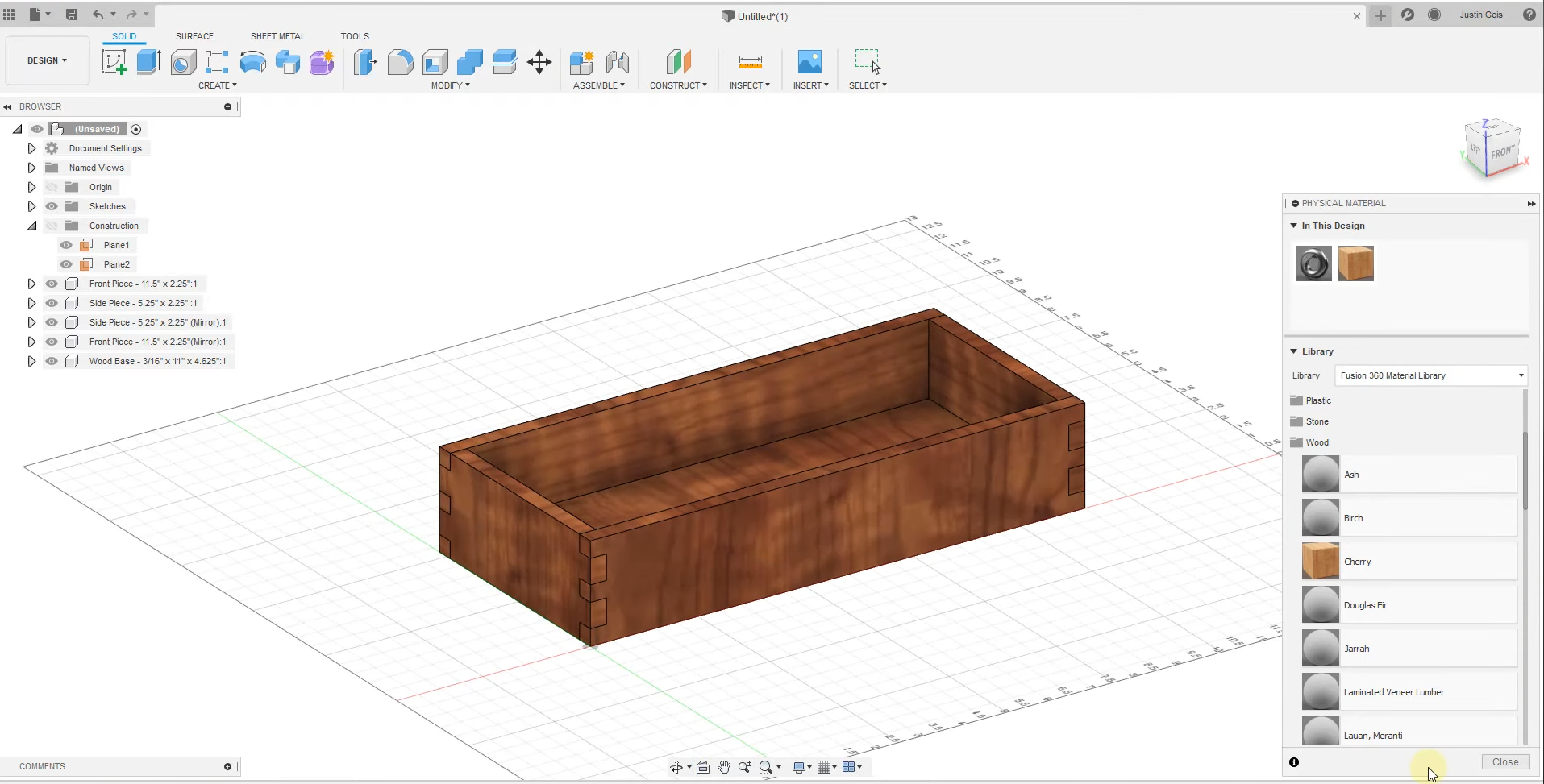Open the TOOLS ribbon tab
Screen dimensions: 1544x784
point(355,35)
